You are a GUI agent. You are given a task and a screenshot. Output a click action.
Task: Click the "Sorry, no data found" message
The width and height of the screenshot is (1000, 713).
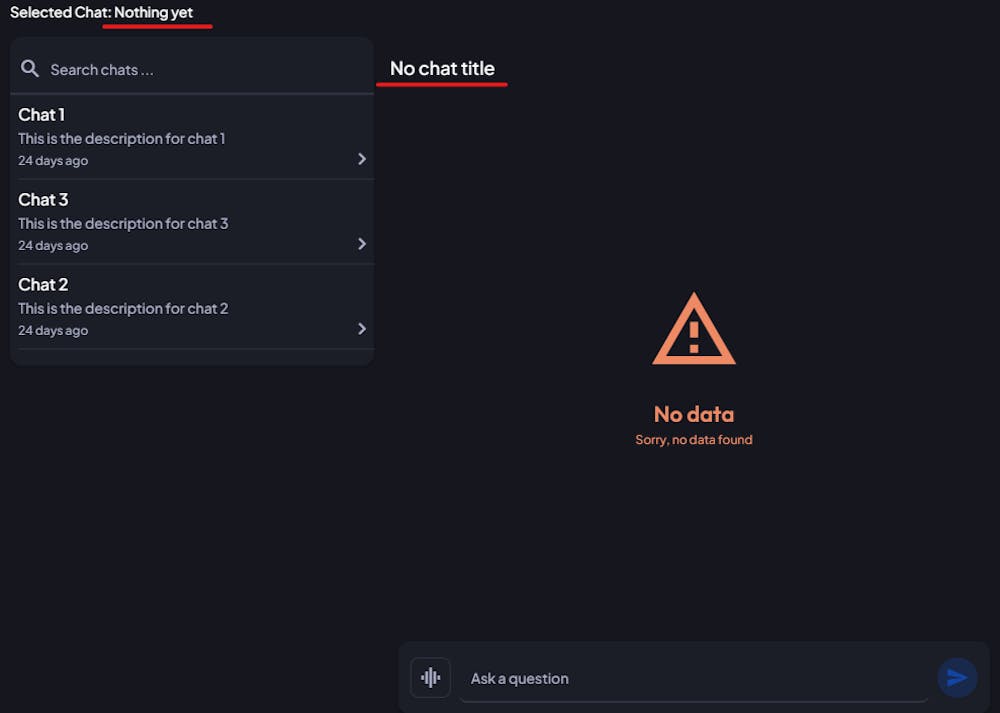pos(694,440)
